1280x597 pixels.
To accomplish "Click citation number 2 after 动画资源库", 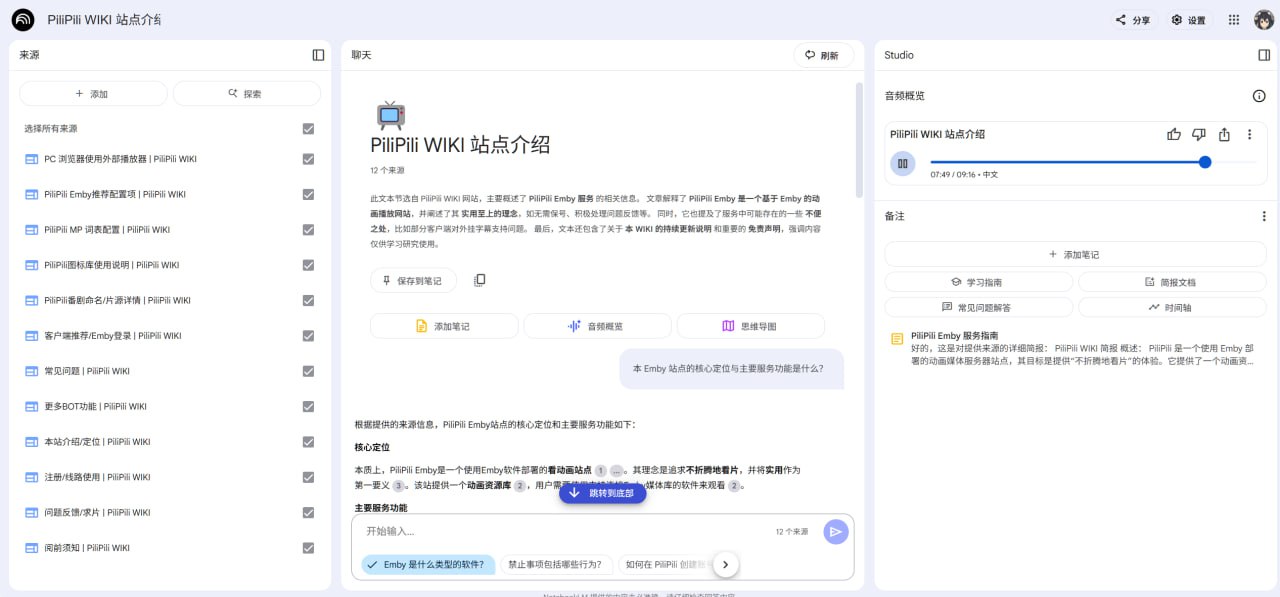I will point(520,486).
